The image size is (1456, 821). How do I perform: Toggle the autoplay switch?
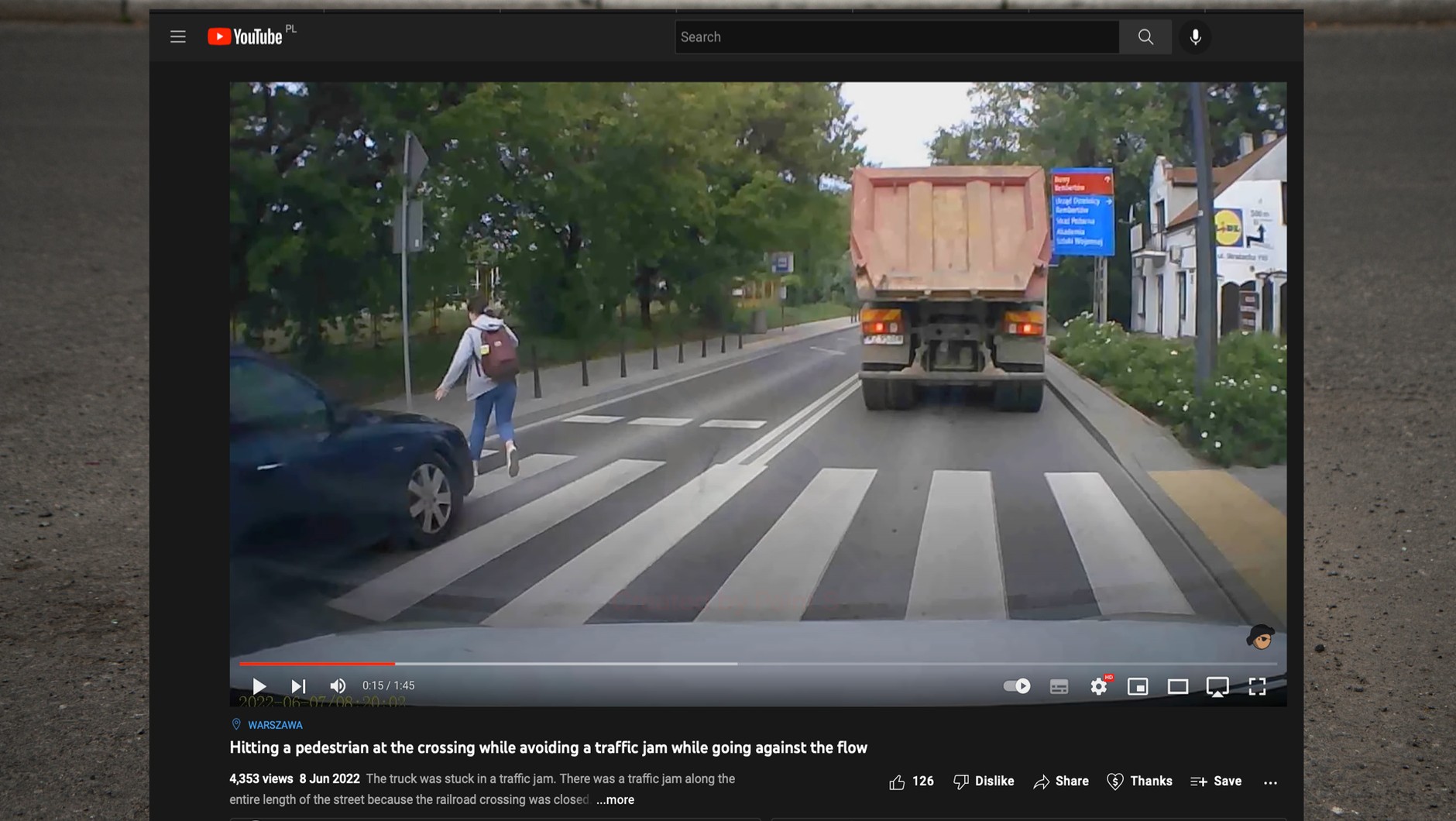(x=1016, y=686)
